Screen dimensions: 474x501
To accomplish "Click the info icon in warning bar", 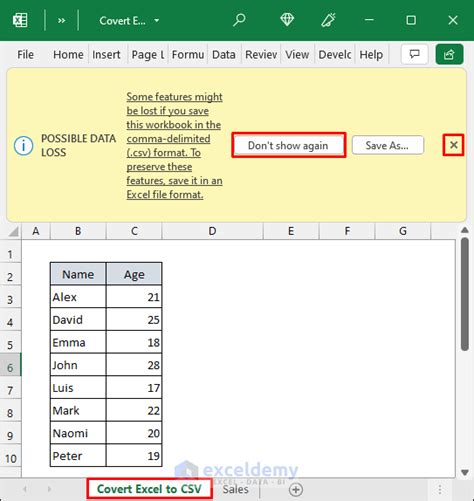I will 23,146.
